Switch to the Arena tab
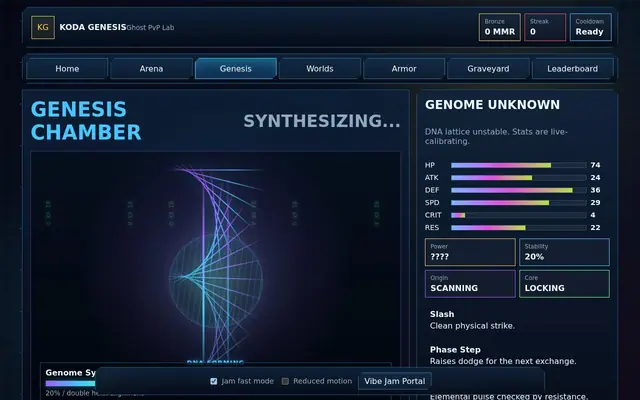 (x=151, y=69)
